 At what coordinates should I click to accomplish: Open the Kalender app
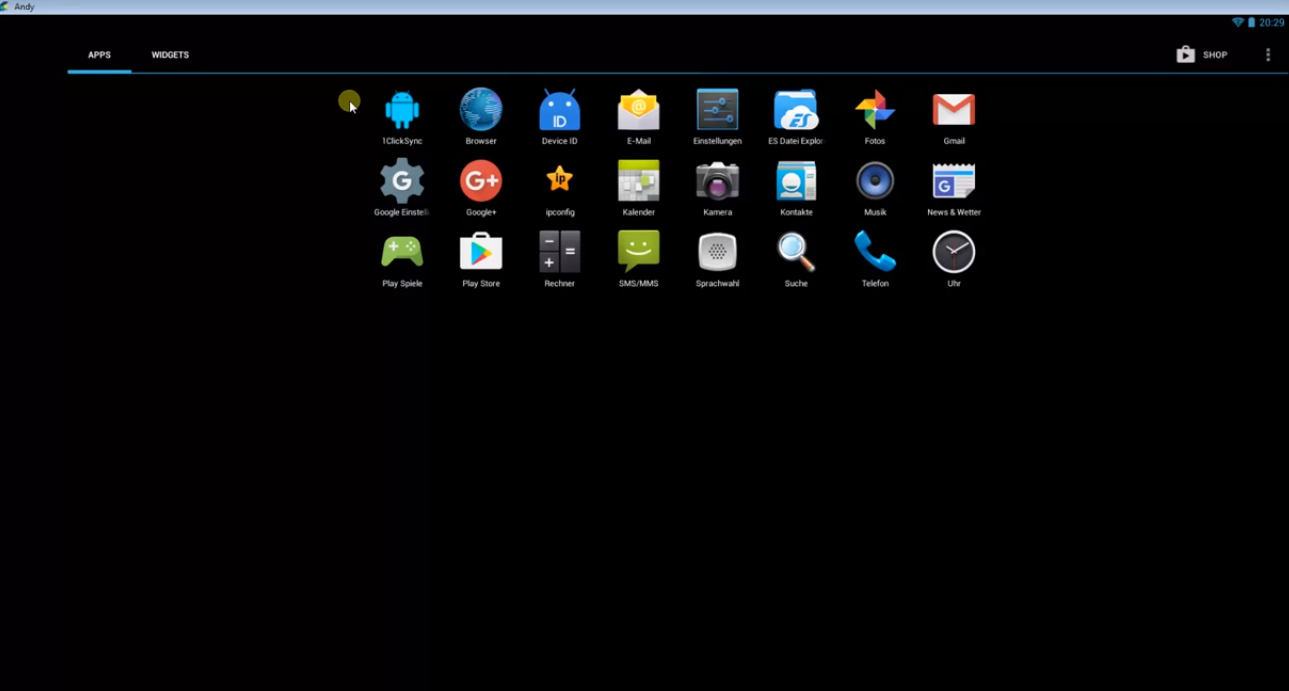coord(638,182)
